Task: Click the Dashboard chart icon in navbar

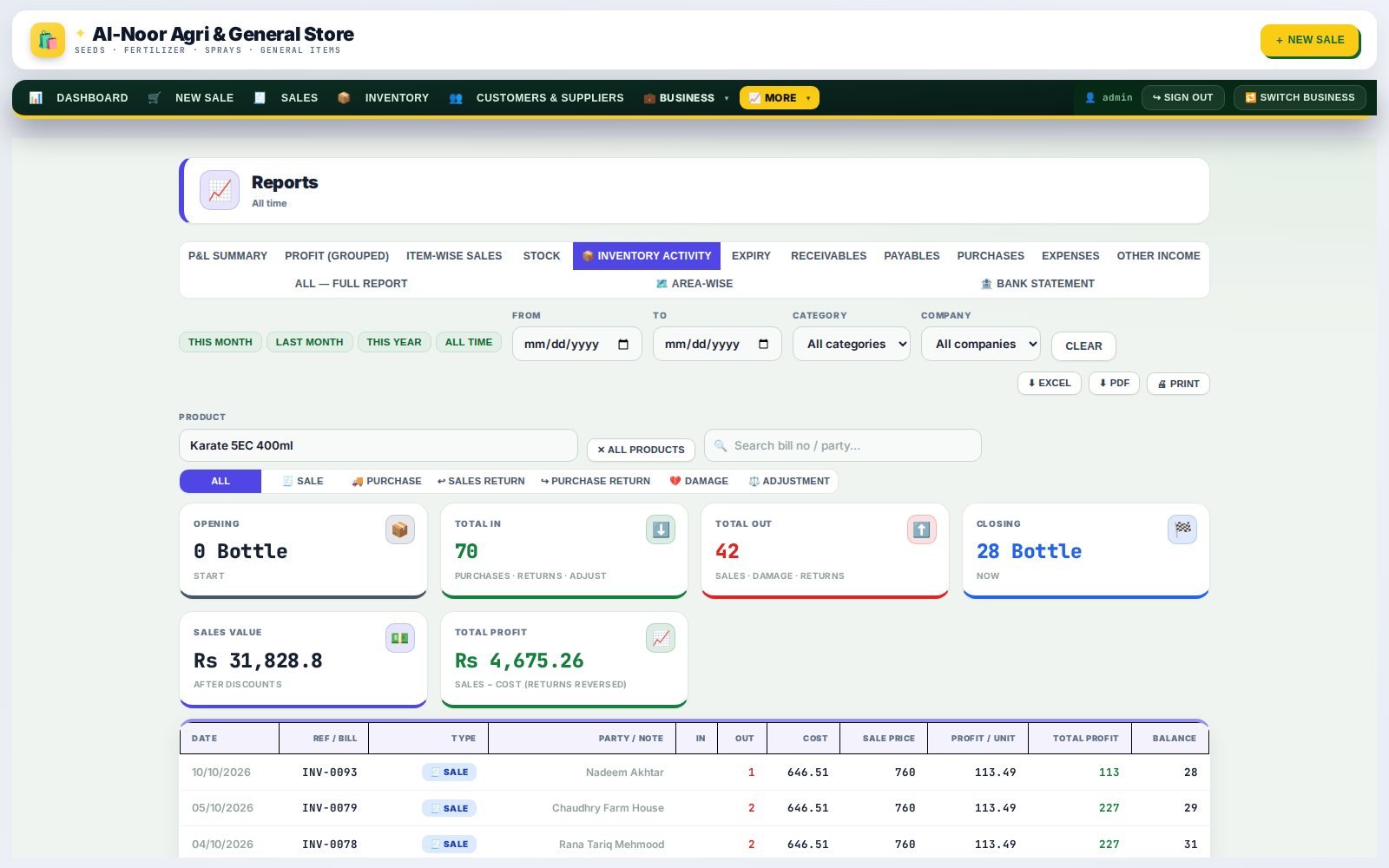Action: click(36, 98)
